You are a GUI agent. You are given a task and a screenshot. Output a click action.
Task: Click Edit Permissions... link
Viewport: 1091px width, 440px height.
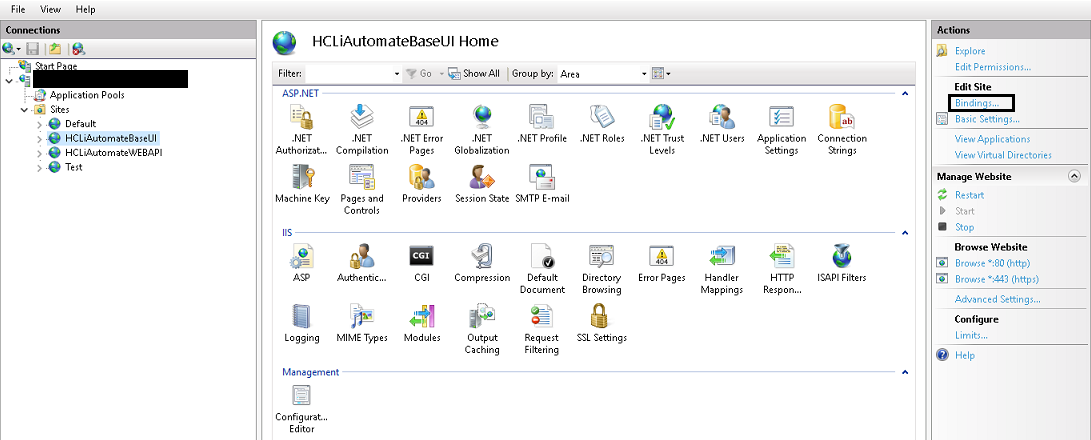993,67
